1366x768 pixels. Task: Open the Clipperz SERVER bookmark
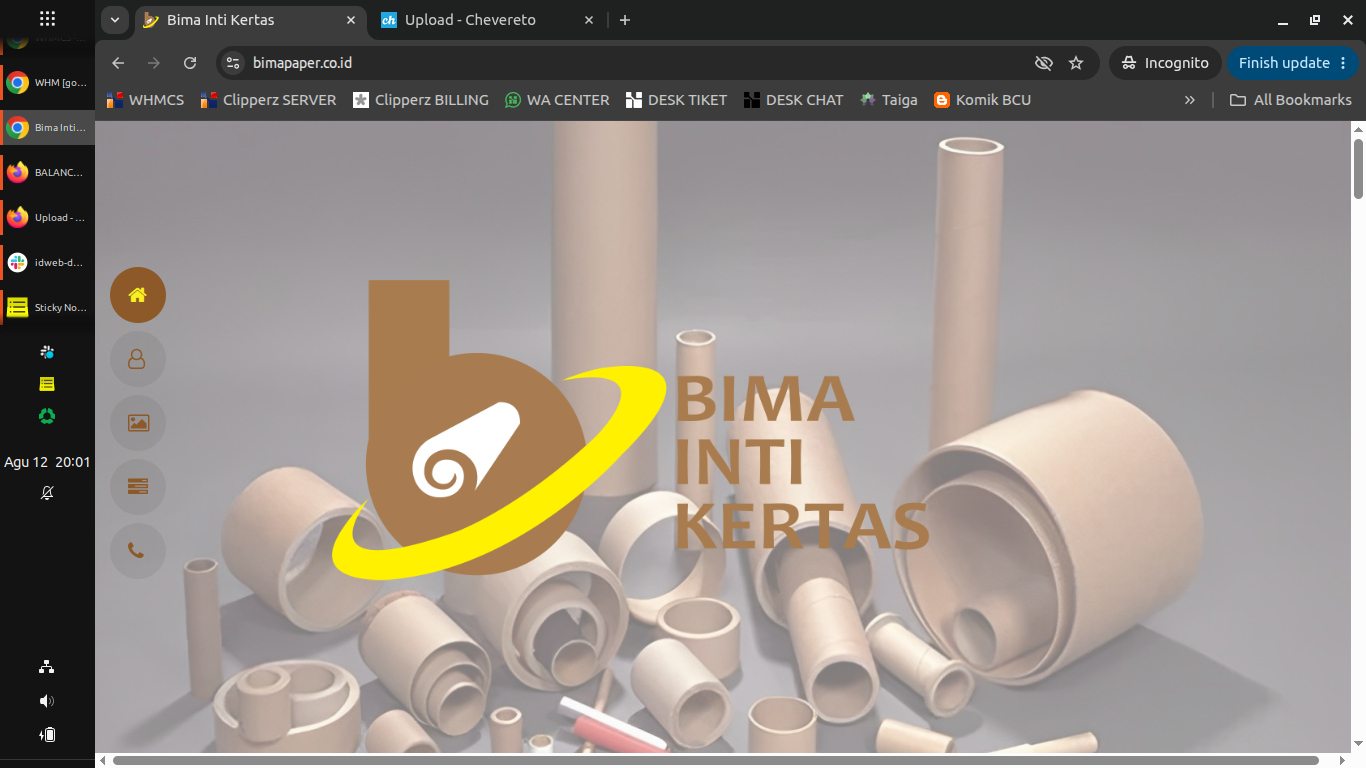[268, 100]
